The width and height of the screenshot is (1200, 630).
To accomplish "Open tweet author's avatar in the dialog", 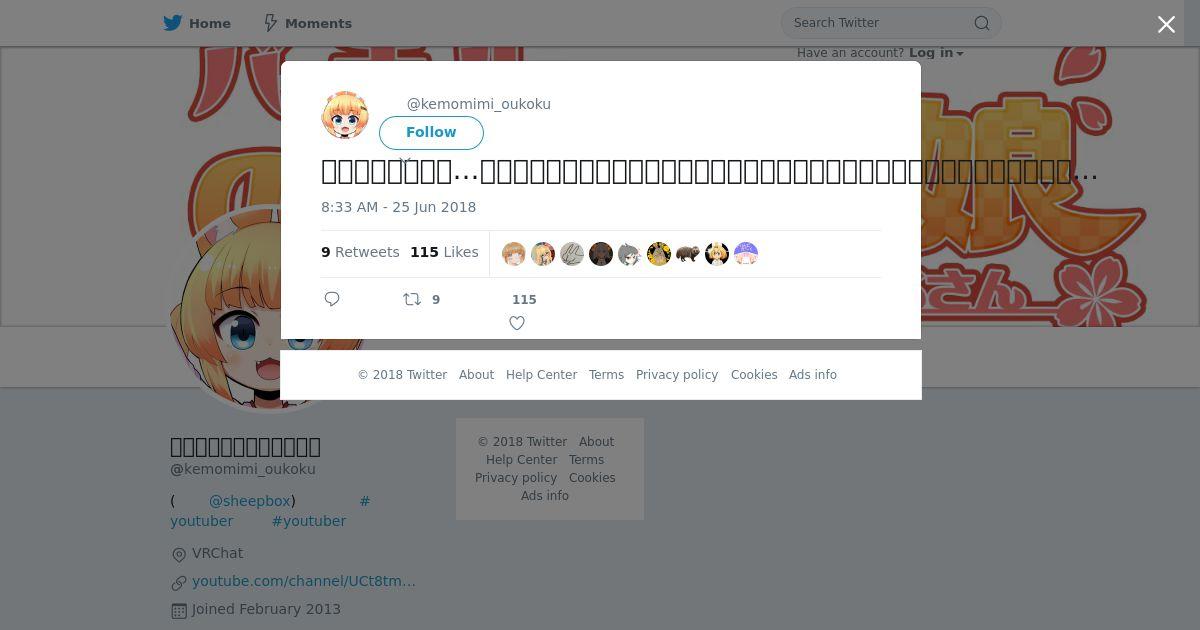I will tap(345, 115).
